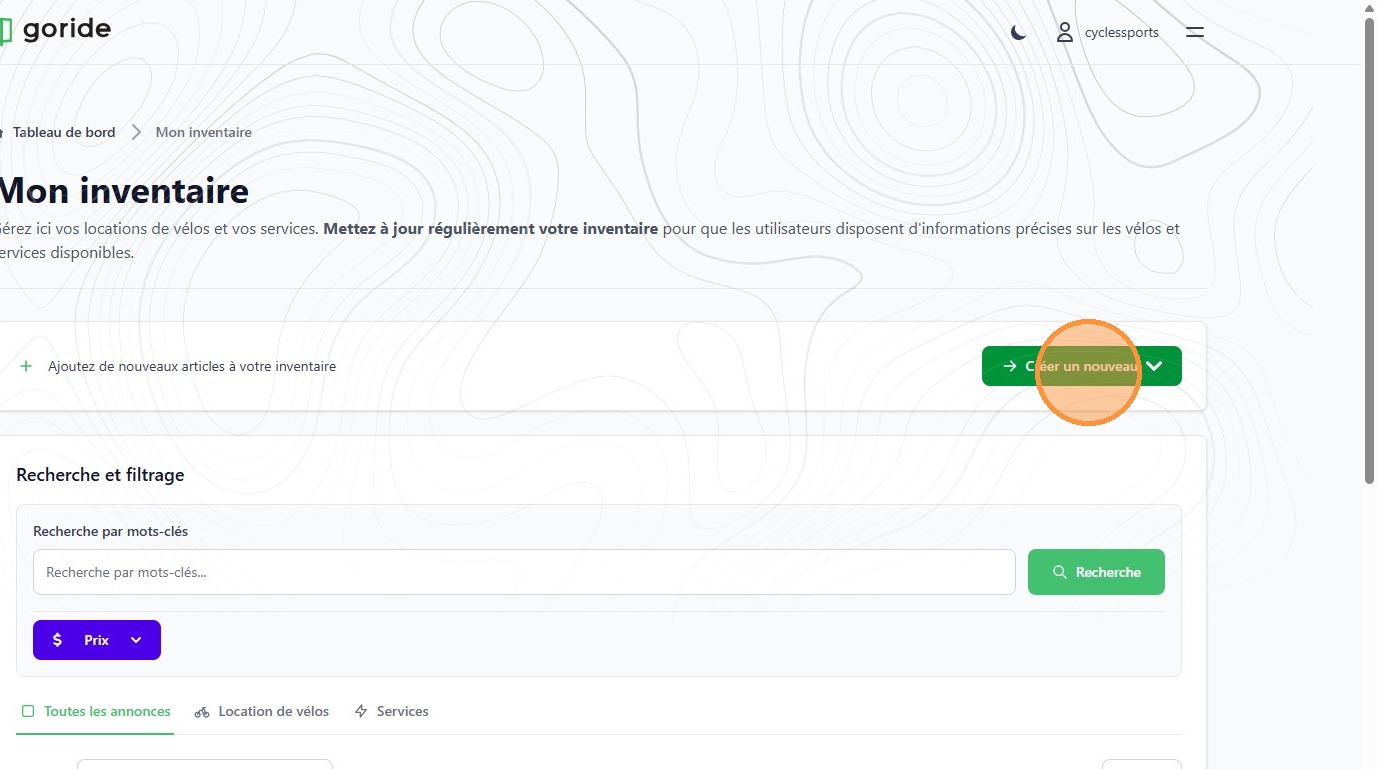Screen dimensions: 1377x769
Task: Click the bicycle icon in the tabs
Action: tap(202, 712)
